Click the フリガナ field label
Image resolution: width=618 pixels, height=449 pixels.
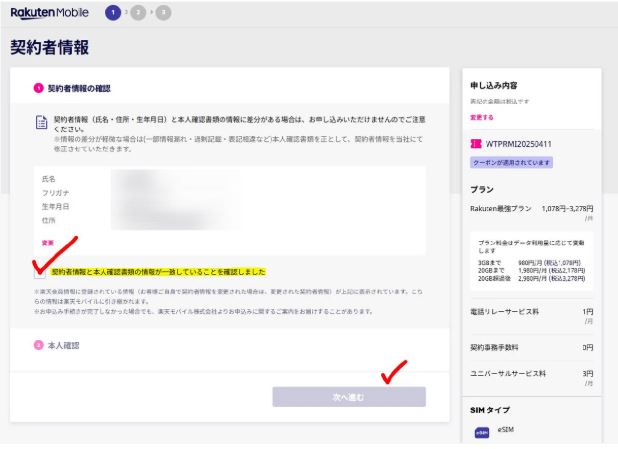[55, 193]
